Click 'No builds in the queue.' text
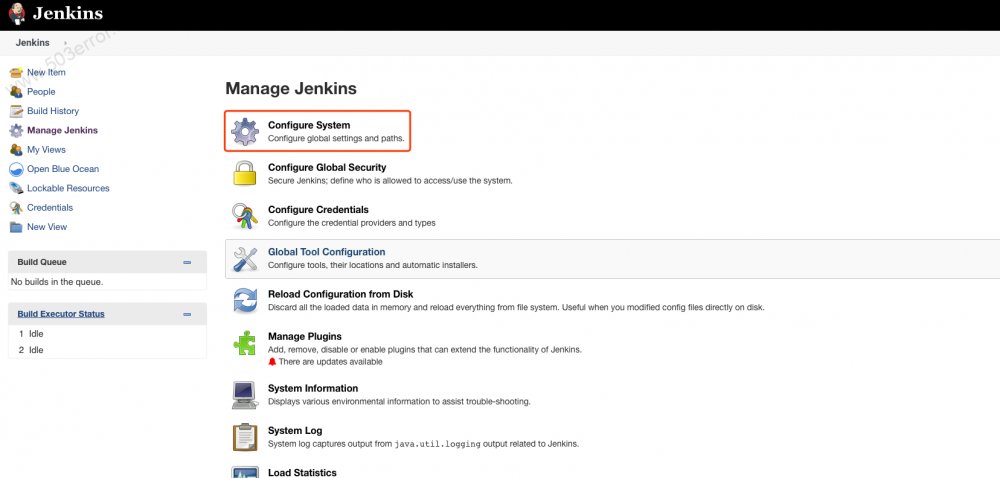 coord(57,281)
